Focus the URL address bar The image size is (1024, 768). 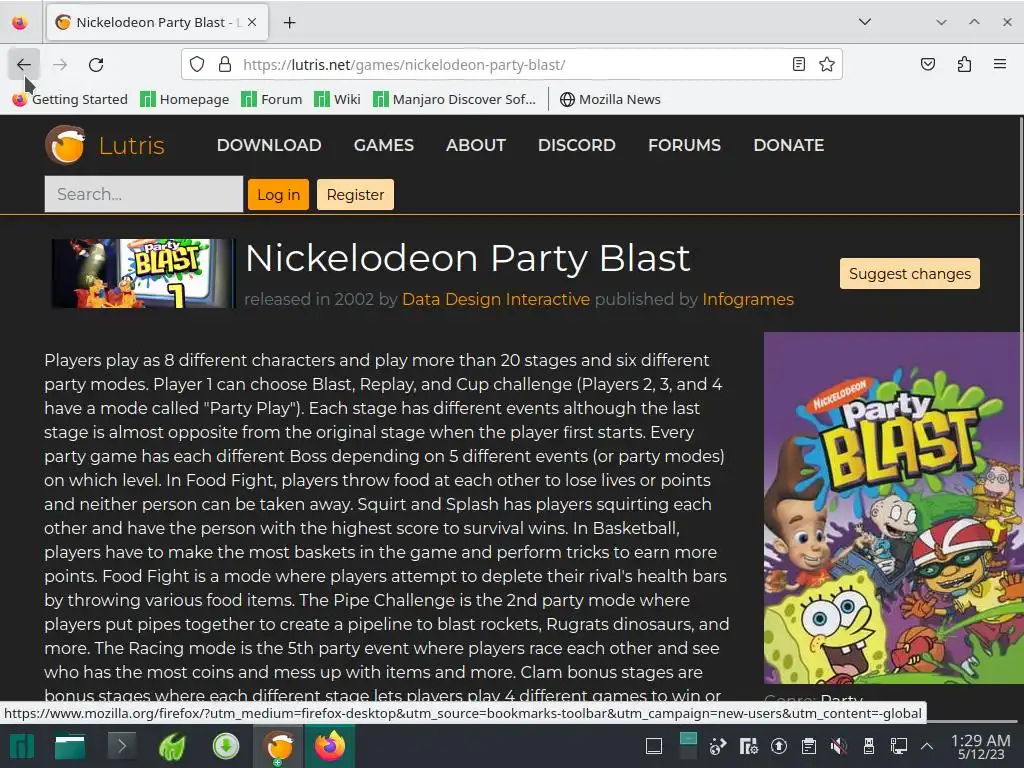pos(512,65)
